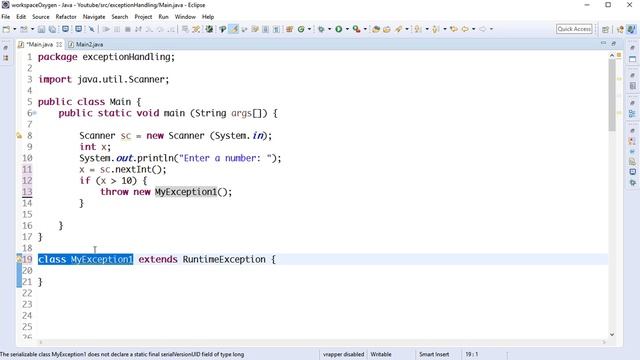Viewport: 640px width, 360px height.
Task: Open the Help menu
Action: click(x=208, y=17)
